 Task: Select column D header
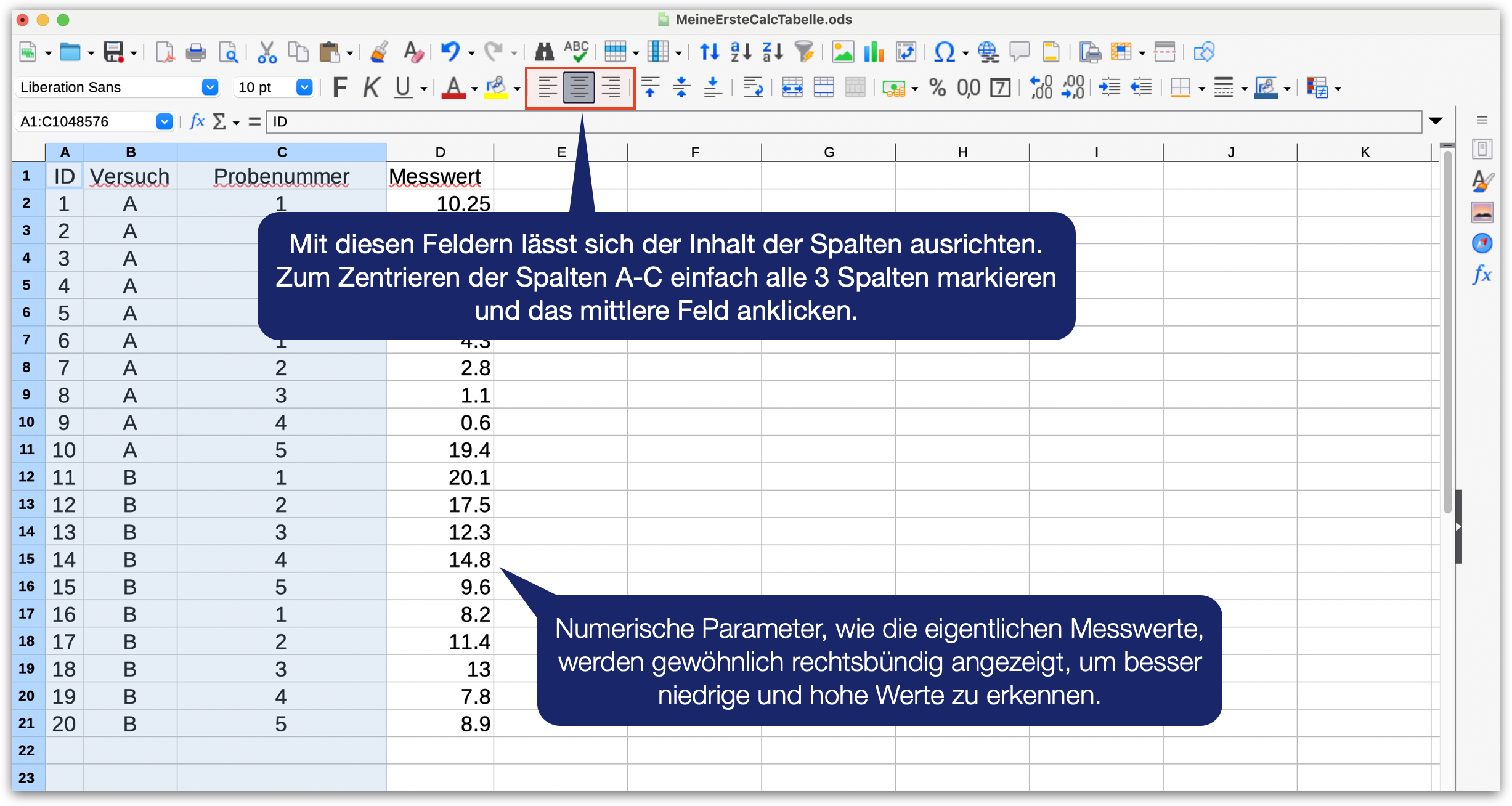[440, 152]
